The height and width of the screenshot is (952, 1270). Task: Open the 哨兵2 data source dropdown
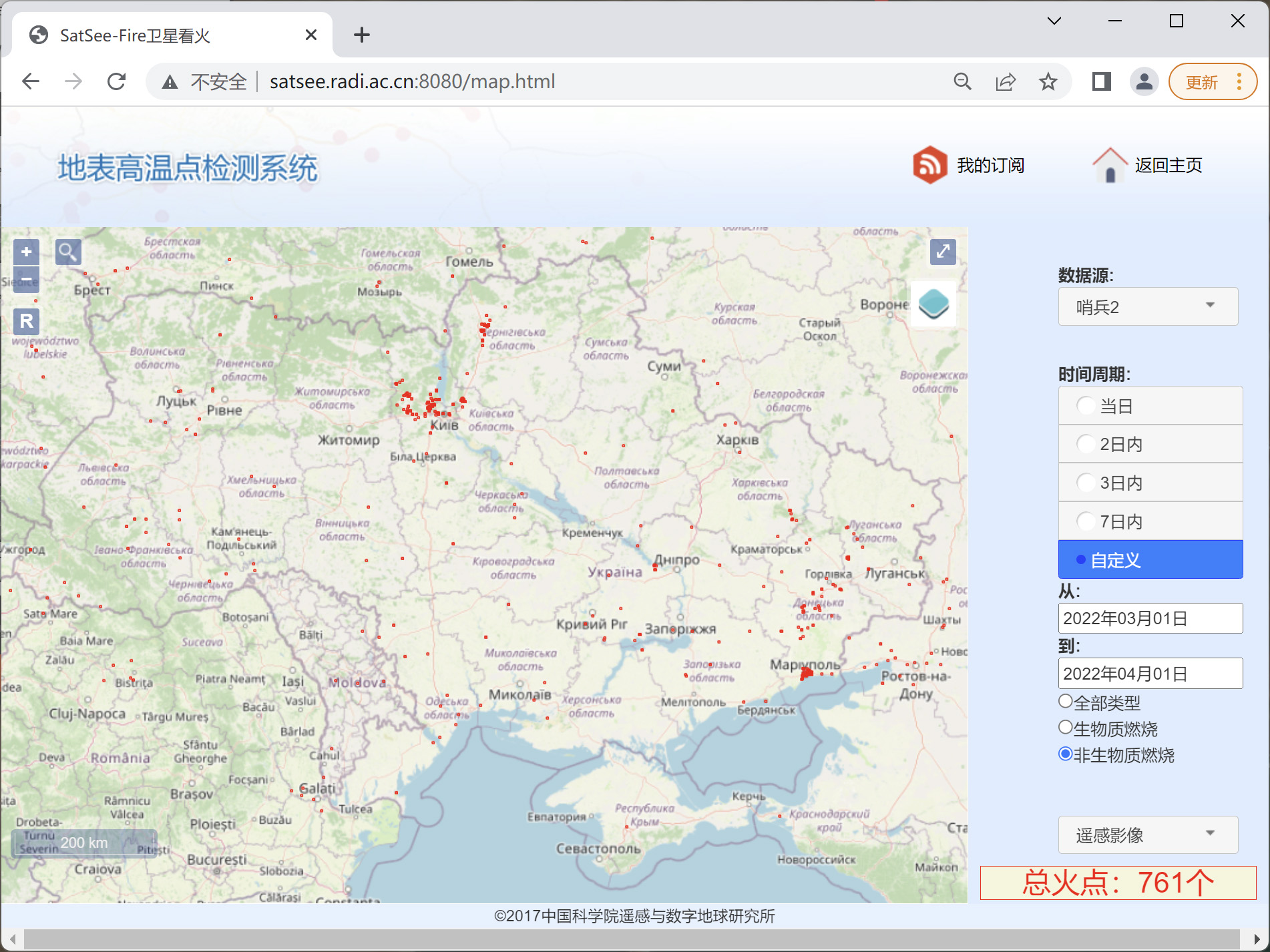(x=1148, y=306)
